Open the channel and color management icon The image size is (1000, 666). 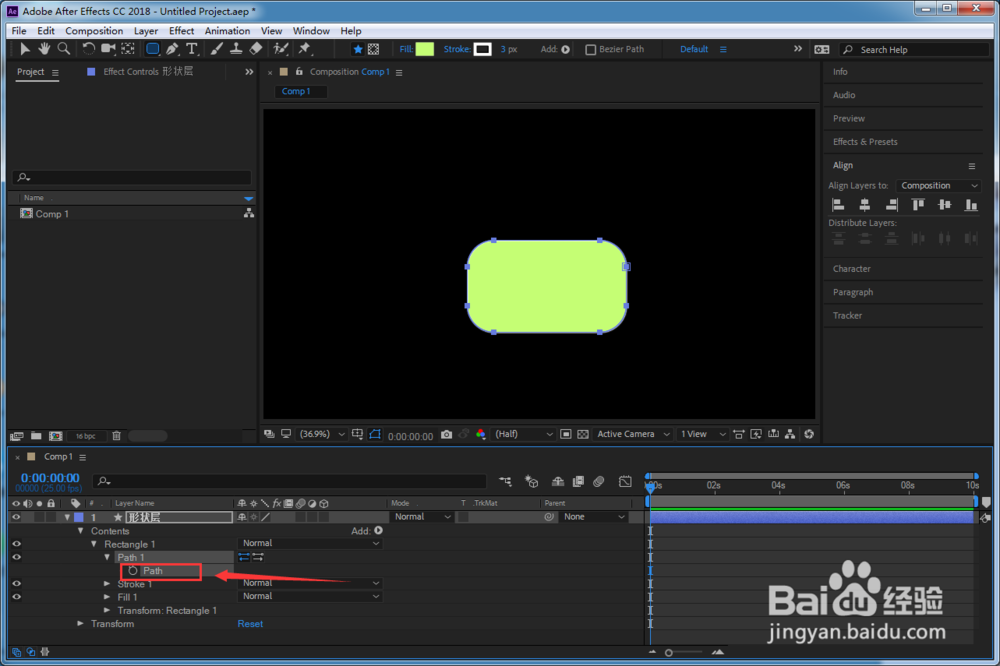point(481,434)
